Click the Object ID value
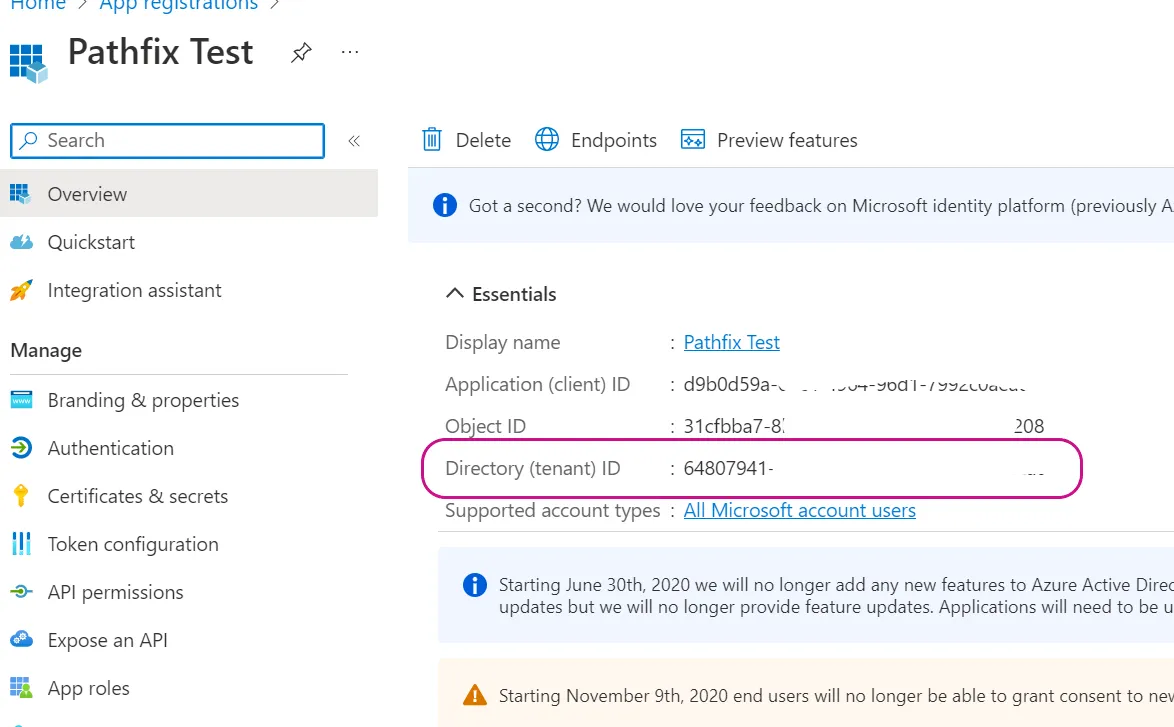The height and width of the screenshot is (727, 1174). [x=864, y=427]
